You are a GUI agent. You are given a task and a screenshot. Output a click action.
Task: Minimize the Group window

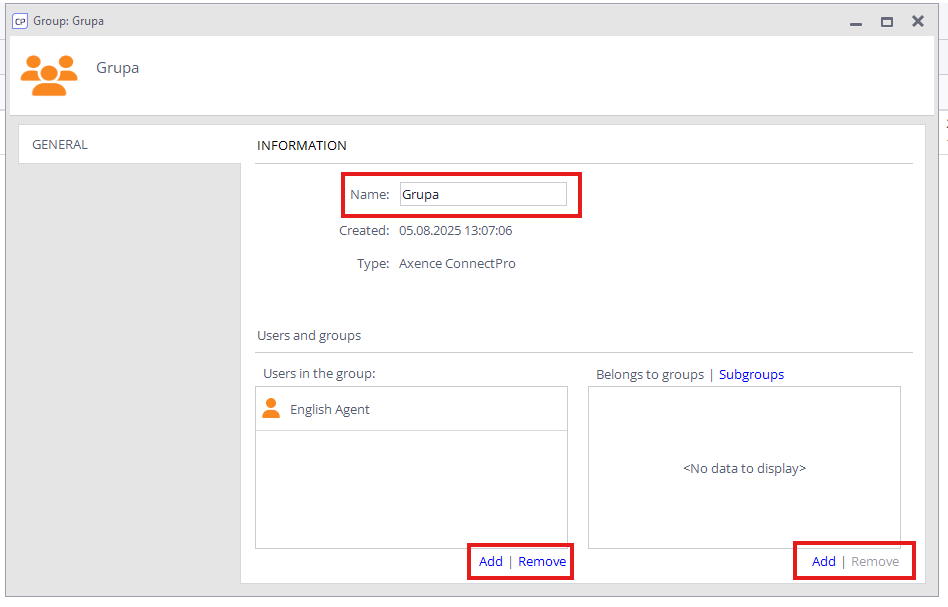pyautogui.click(x=856, y=22)
